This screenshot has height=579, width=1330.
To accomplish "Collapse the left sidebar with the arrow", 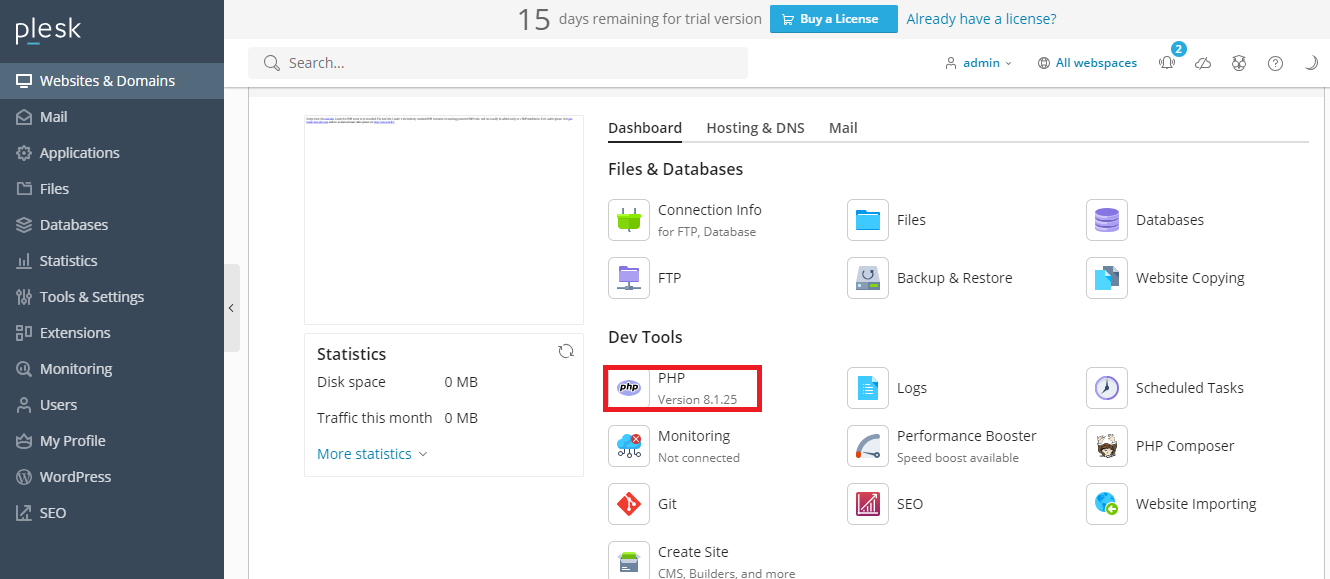I will click(x=231, y=308).
